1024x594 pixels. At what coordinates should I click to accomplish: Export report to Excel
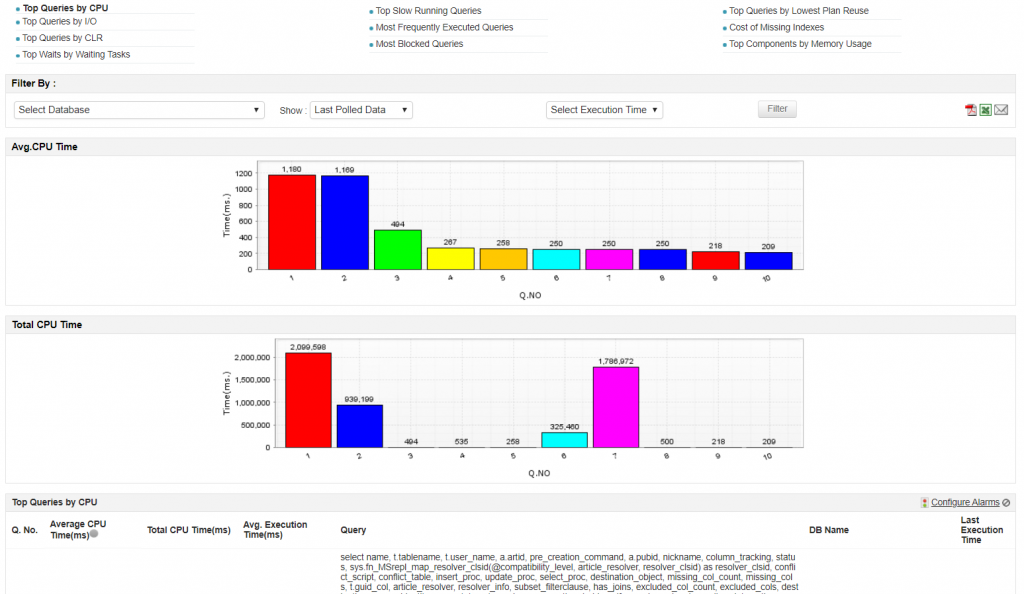point(985,110)
